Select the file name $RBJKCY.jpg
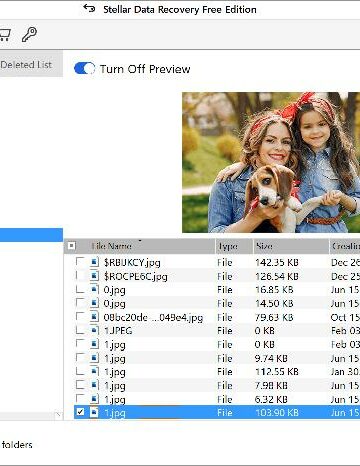The height and width of the screenshot is (466, 360). click(x=132, y=263)
